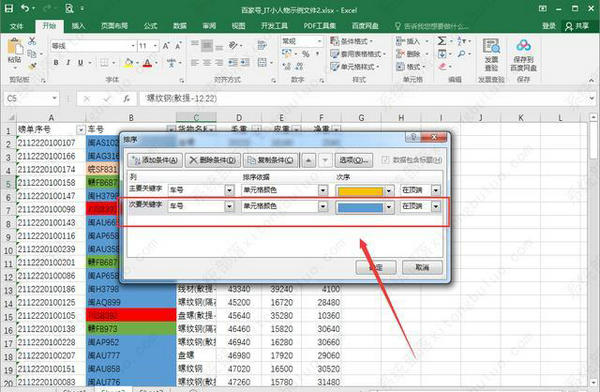The height and width of the screenshot is (392, 600).
Task: Increase font size with larger A icon
Action: (166, 46)
